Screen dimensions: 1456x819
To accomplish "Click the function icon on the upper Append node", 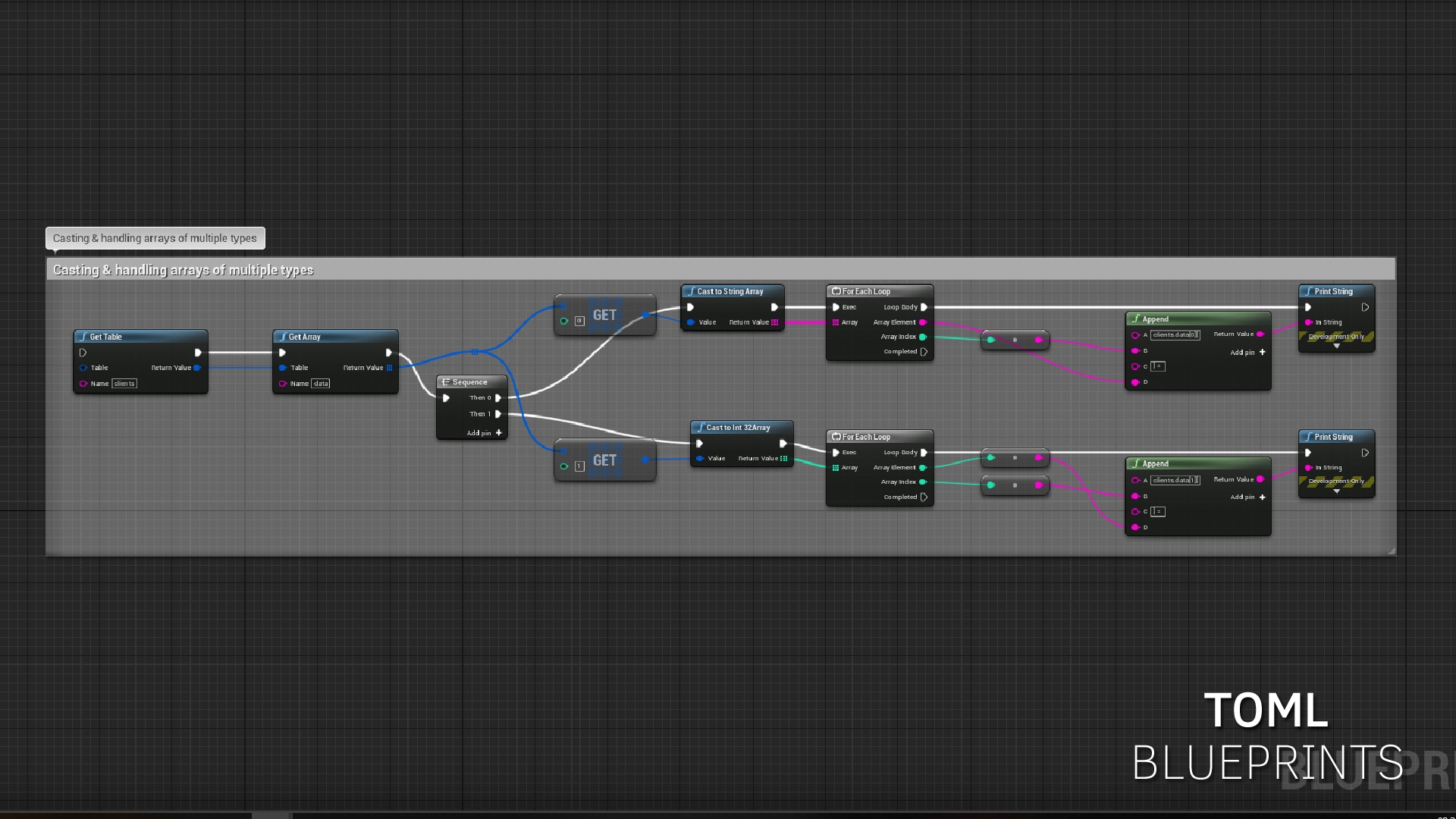I will pyautogui.click(x=1136, y=318).
